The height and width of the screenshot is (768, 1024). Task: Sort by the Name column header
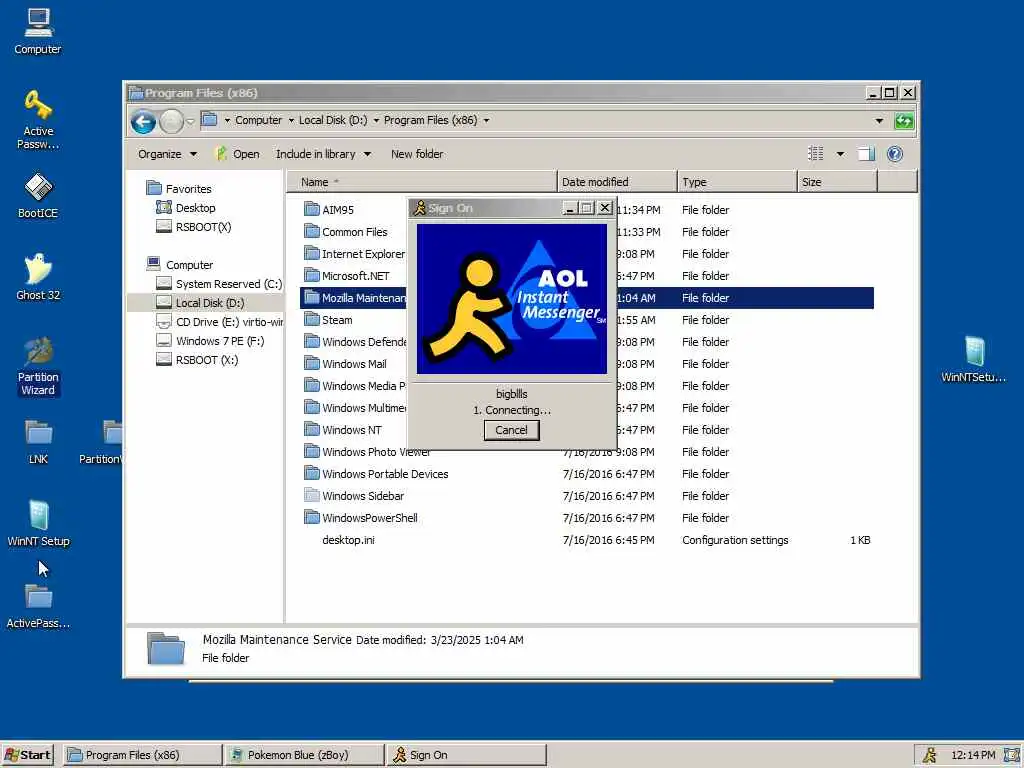click(x=422, y=182)
